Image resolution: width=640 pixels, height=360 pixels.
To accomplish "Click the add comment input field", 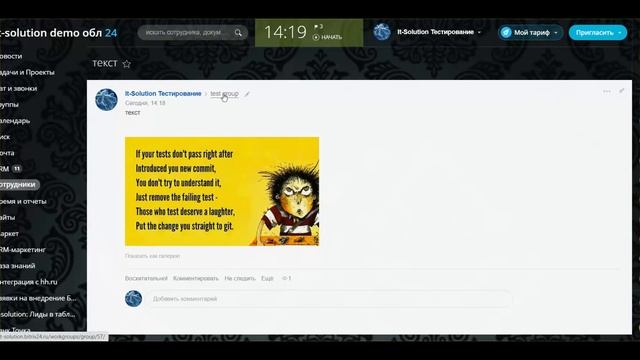I will [329, 299].
